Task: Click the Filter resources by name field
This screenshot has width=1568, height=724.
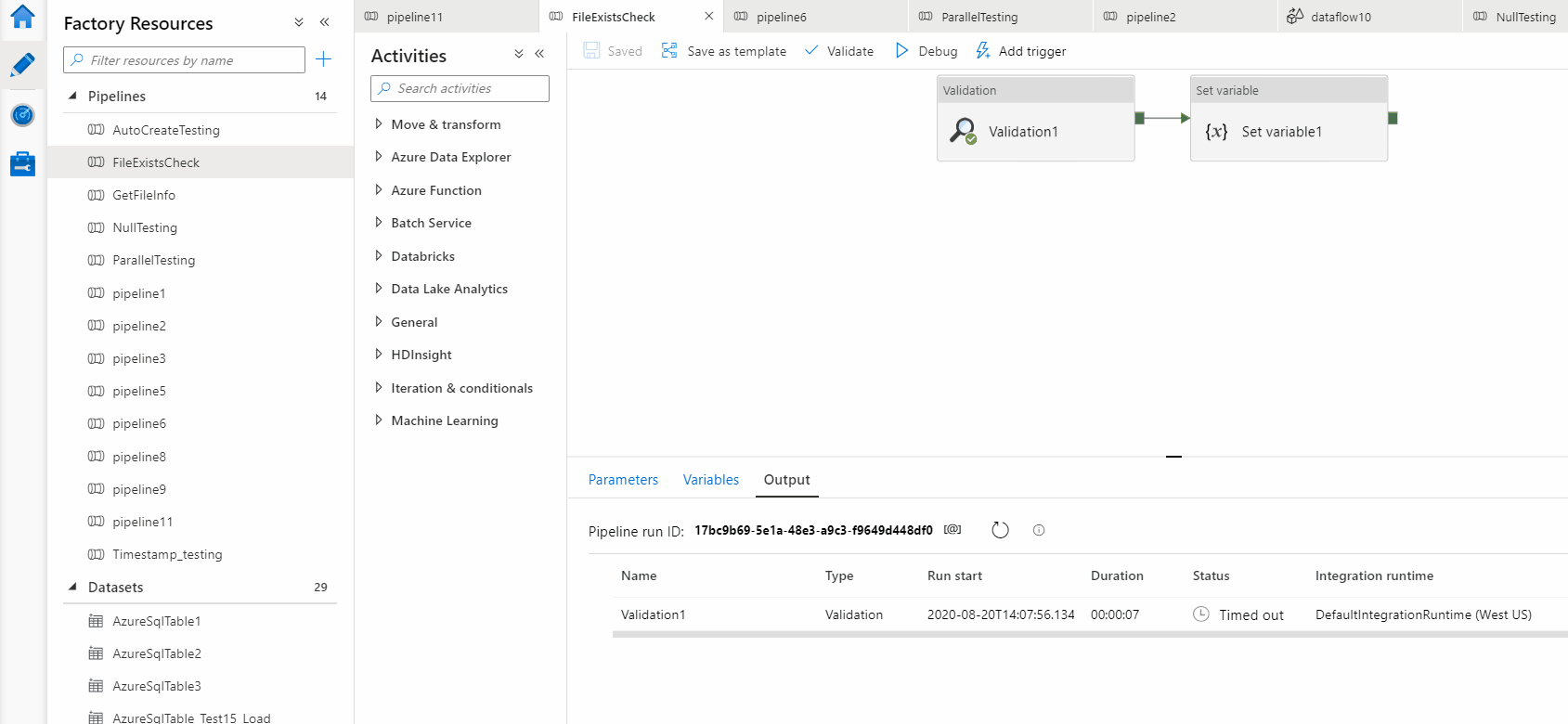Action: [x=184, y=59]
